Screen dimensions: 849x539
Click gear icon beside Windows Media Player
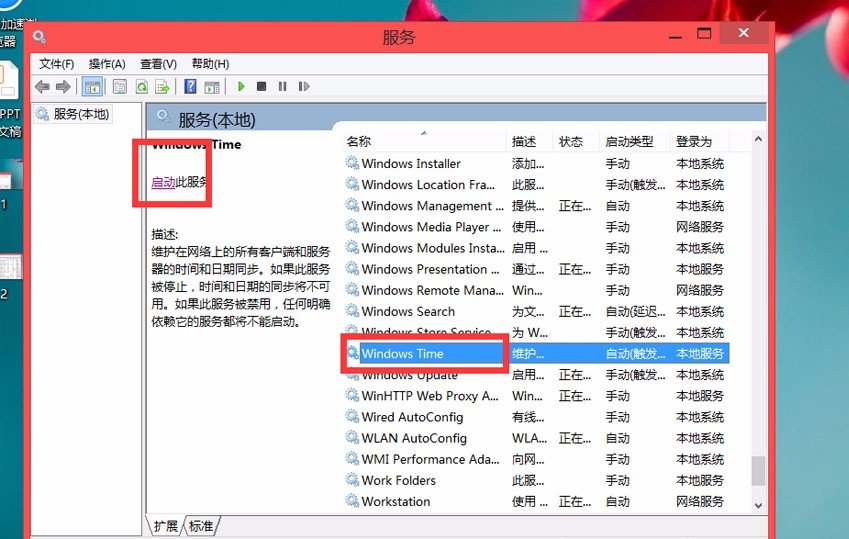click(352, 226)
